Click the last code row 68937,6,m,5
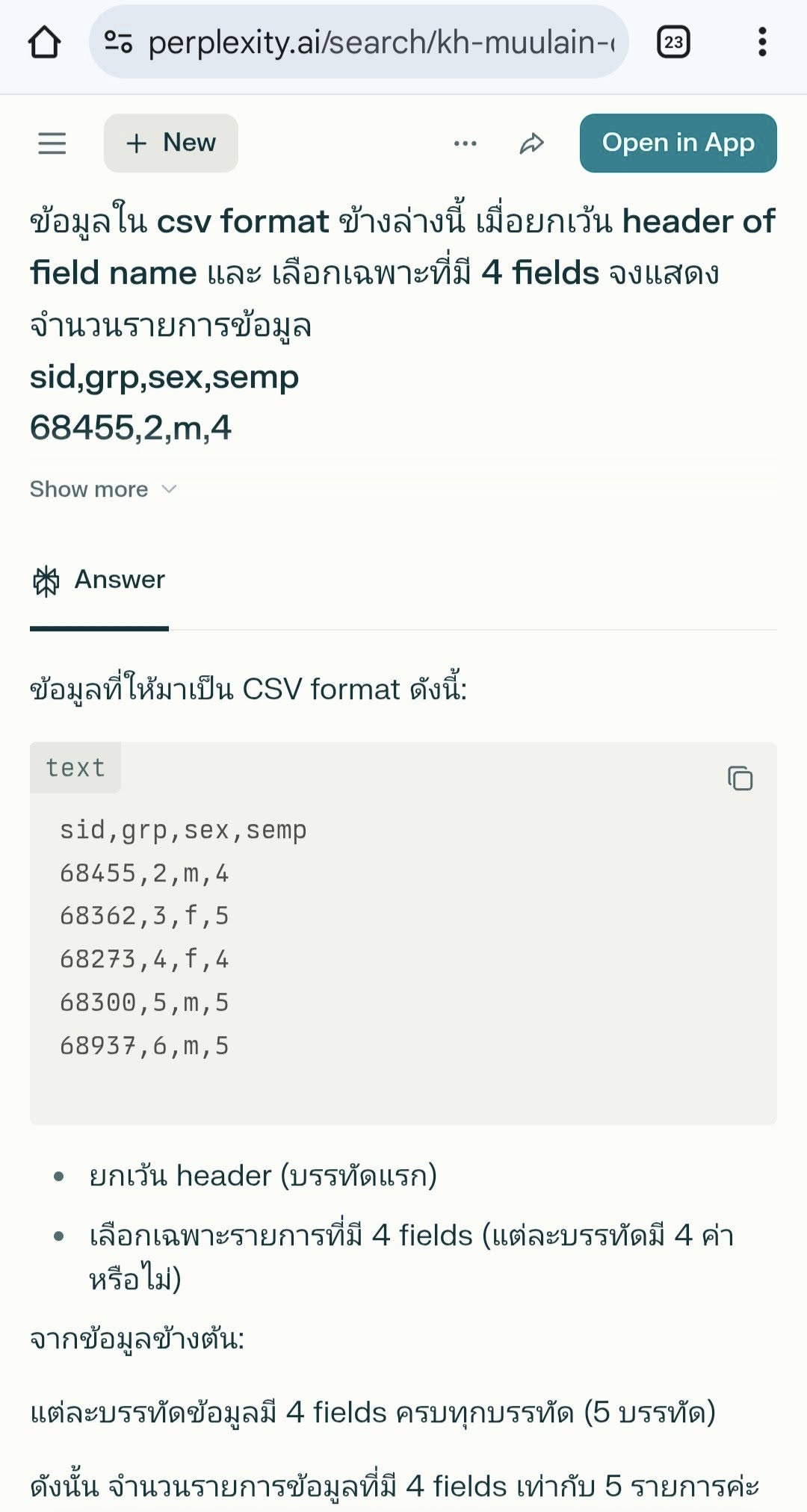The image size is (807, 1512). [144, 1046]
